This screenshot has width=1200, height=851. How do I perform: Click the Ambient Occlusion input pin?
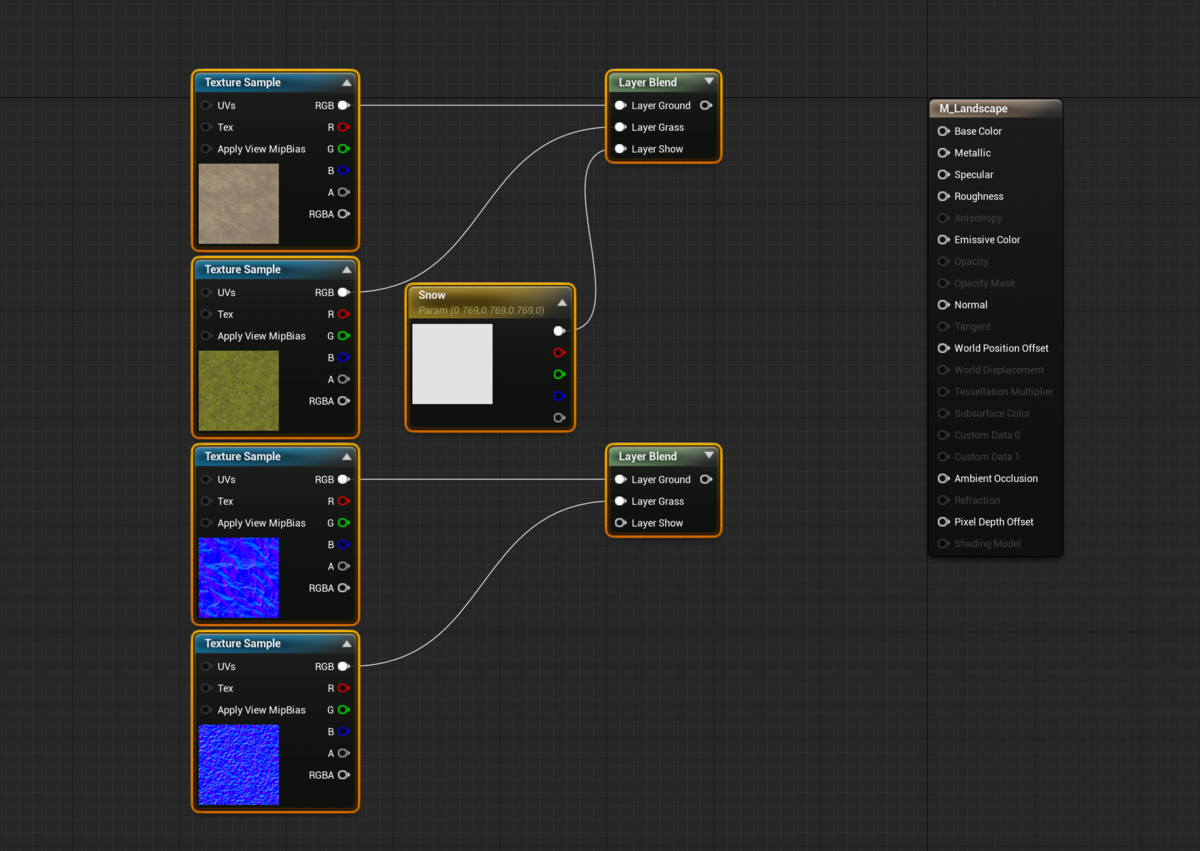[x=943, y=478]
